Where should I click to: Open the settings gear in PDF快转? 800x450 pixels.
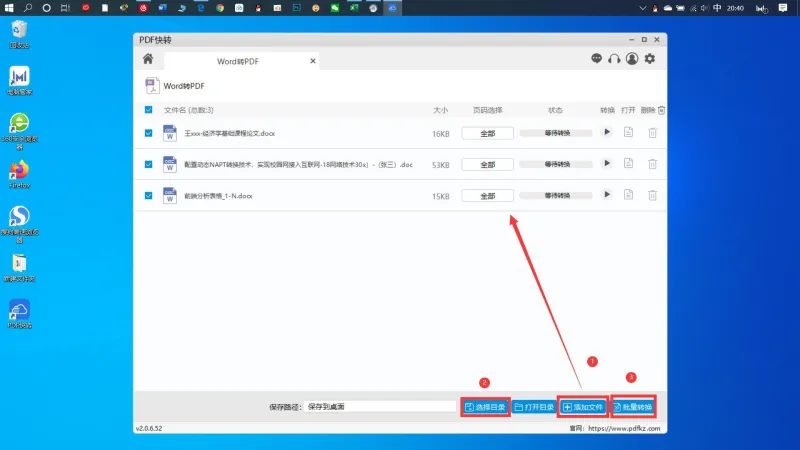pos(649,59)
